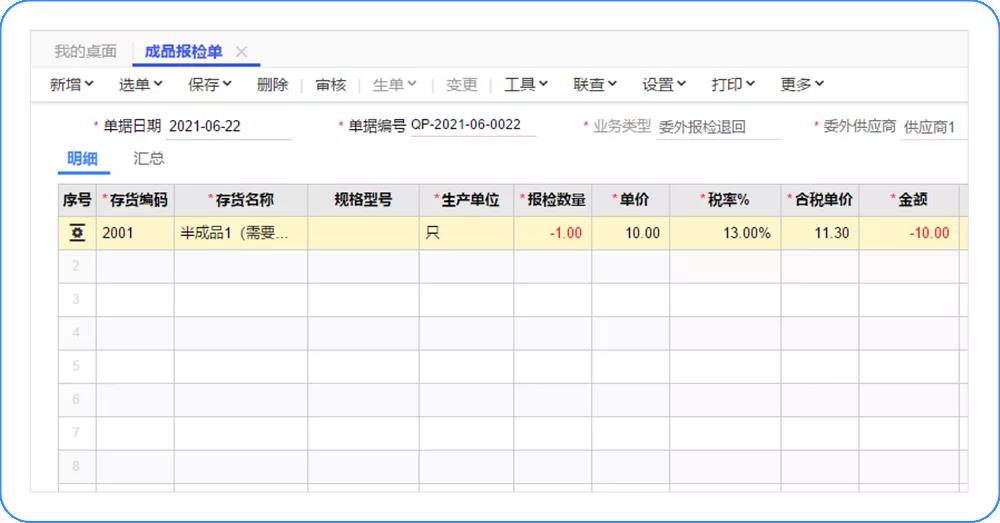The image size is (1000, 523).
Task: Click the 业务类型 field 委外报检退回
Action: (x=719, y=127)
